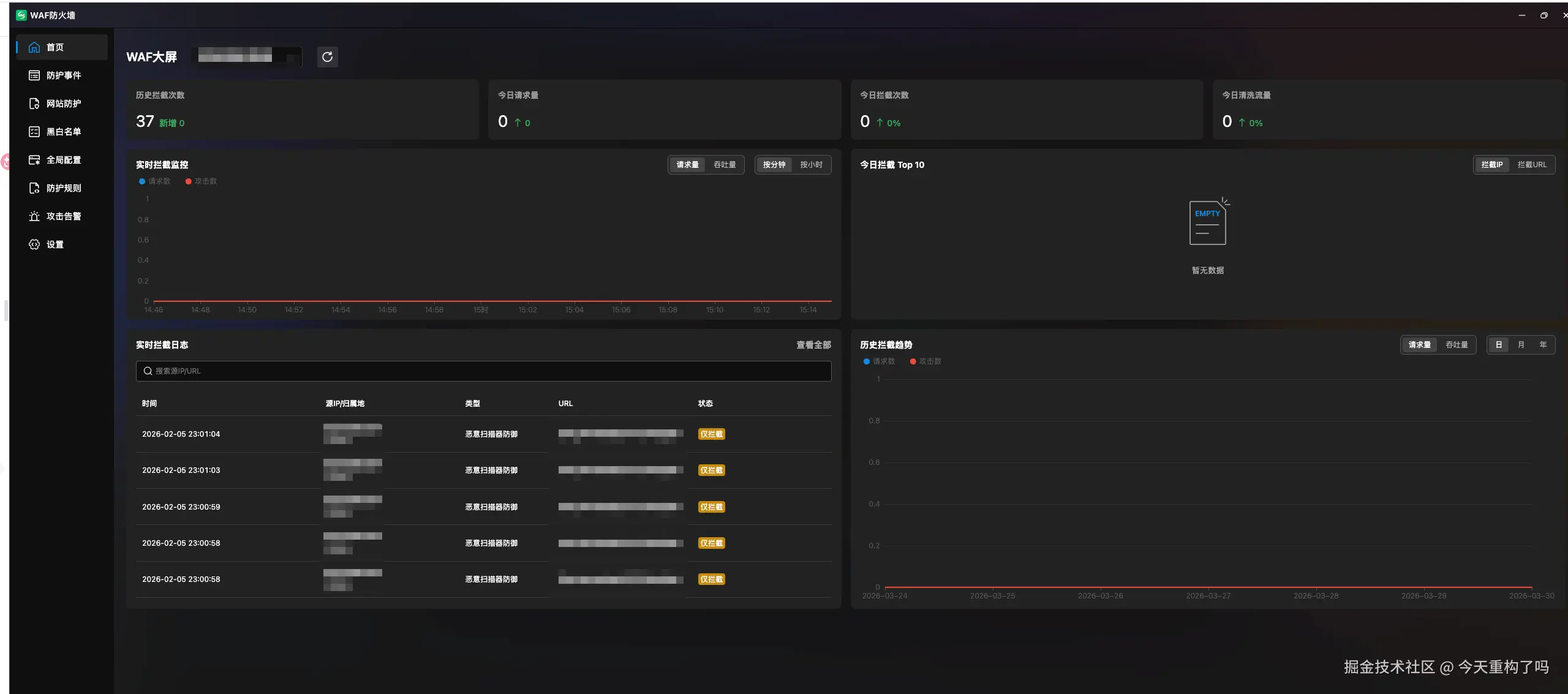Toggle 攻击数 legend in realtime chart

202,181
